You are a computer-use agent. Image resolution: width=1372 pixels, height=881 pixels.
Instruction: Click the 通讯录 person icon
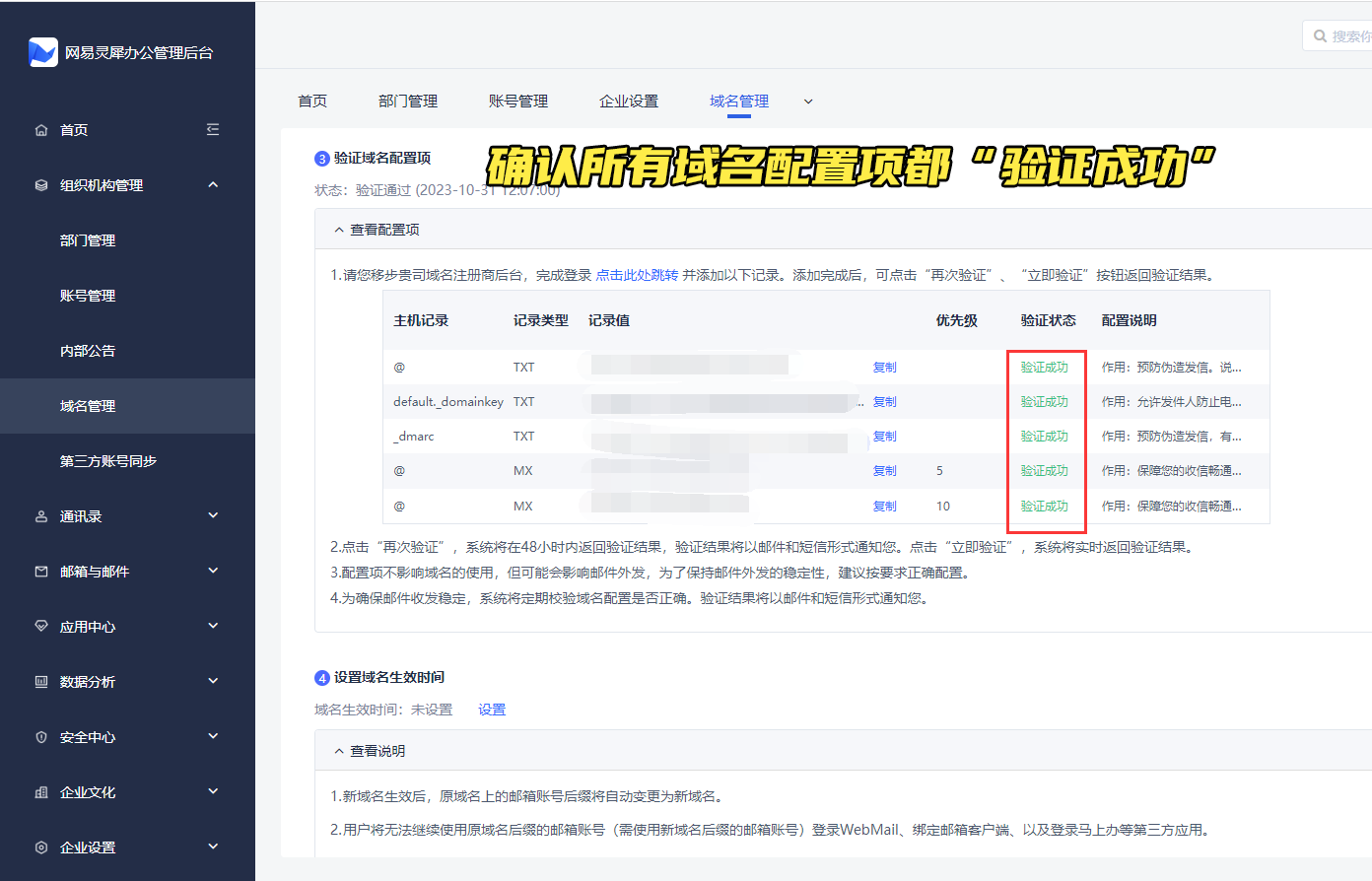point(41,516)
